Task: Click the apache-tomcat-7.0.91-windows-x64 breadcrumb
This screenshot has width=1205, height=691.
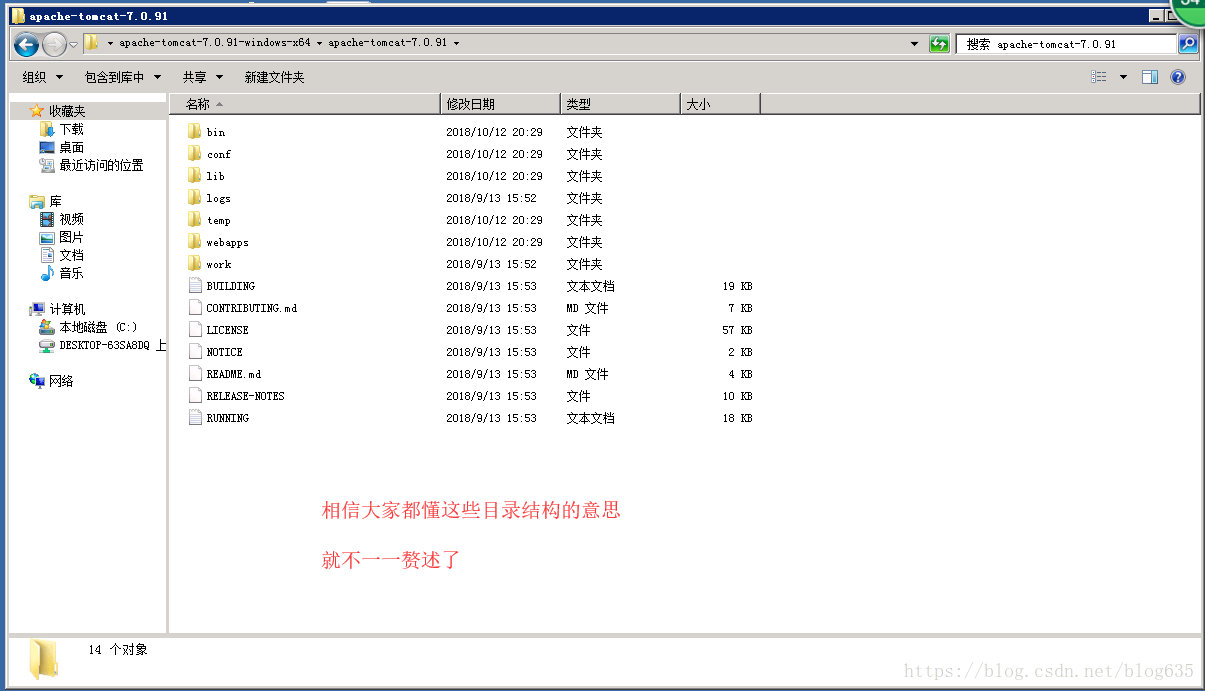Action: (215, 44)
